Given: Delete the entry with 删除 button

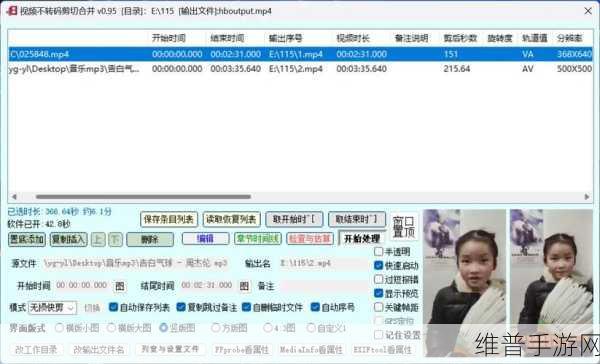Looking at the screenshot, I should [150, 240].
